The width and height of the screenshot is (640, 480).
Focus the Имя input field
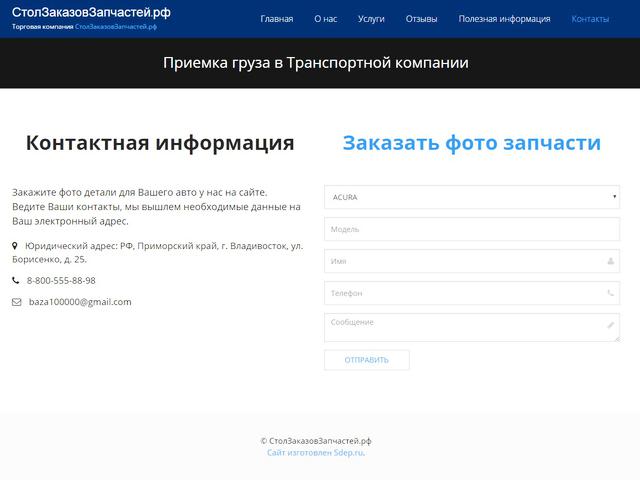click(472, 261)
